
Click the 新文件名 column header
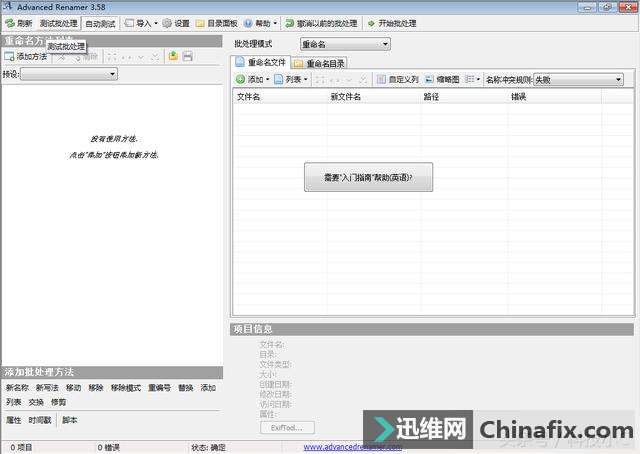345,97
